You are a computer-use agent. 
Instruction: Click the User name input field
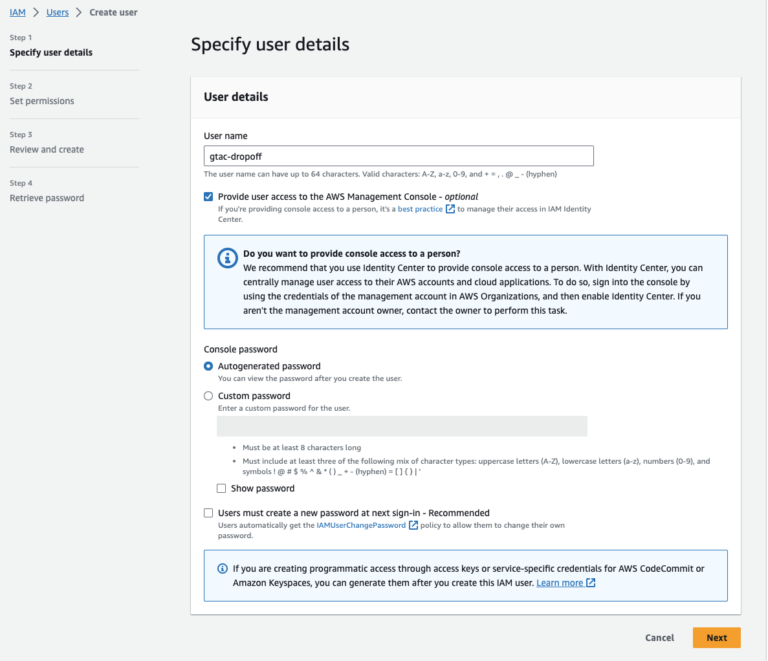tap(399, 156)
